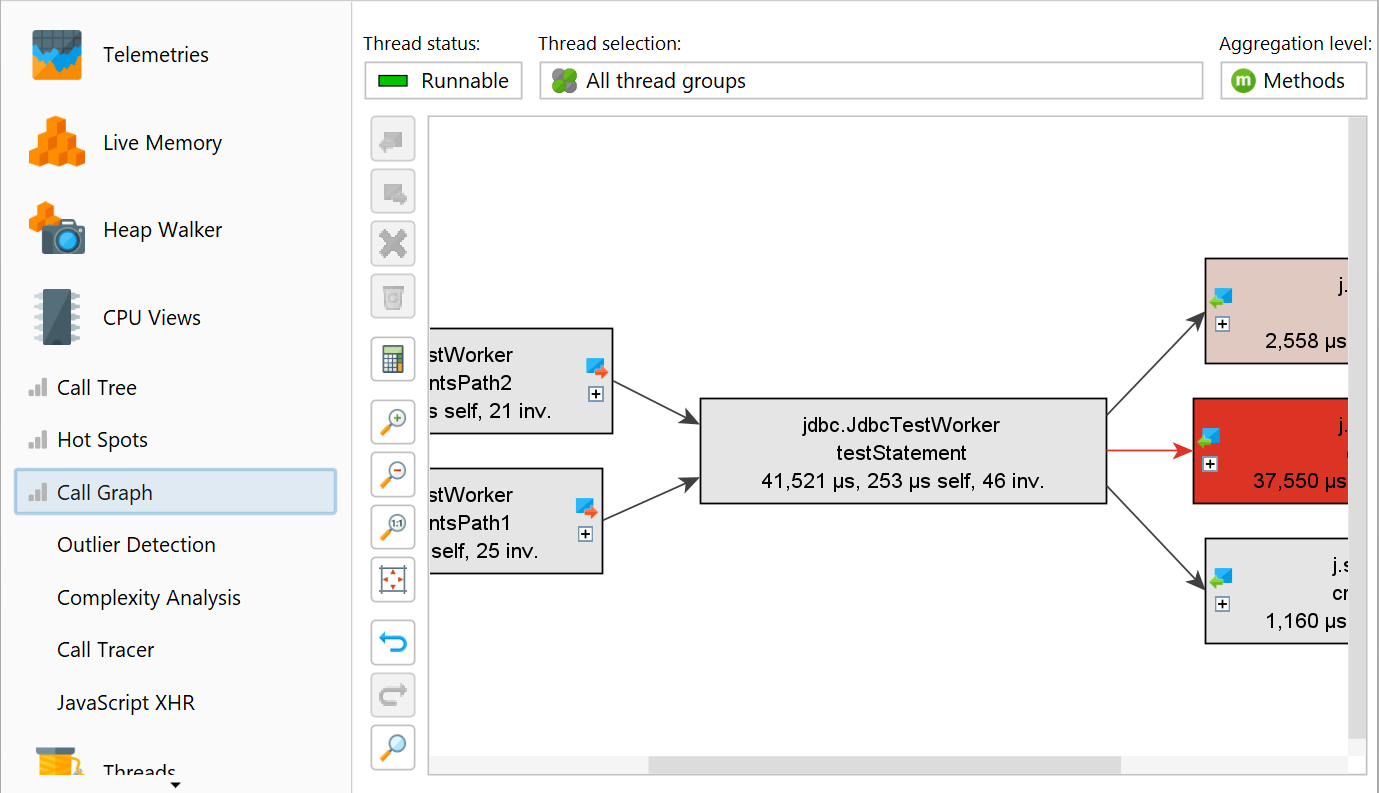Open the Thread status Runnable dropdown

(443, 81)
